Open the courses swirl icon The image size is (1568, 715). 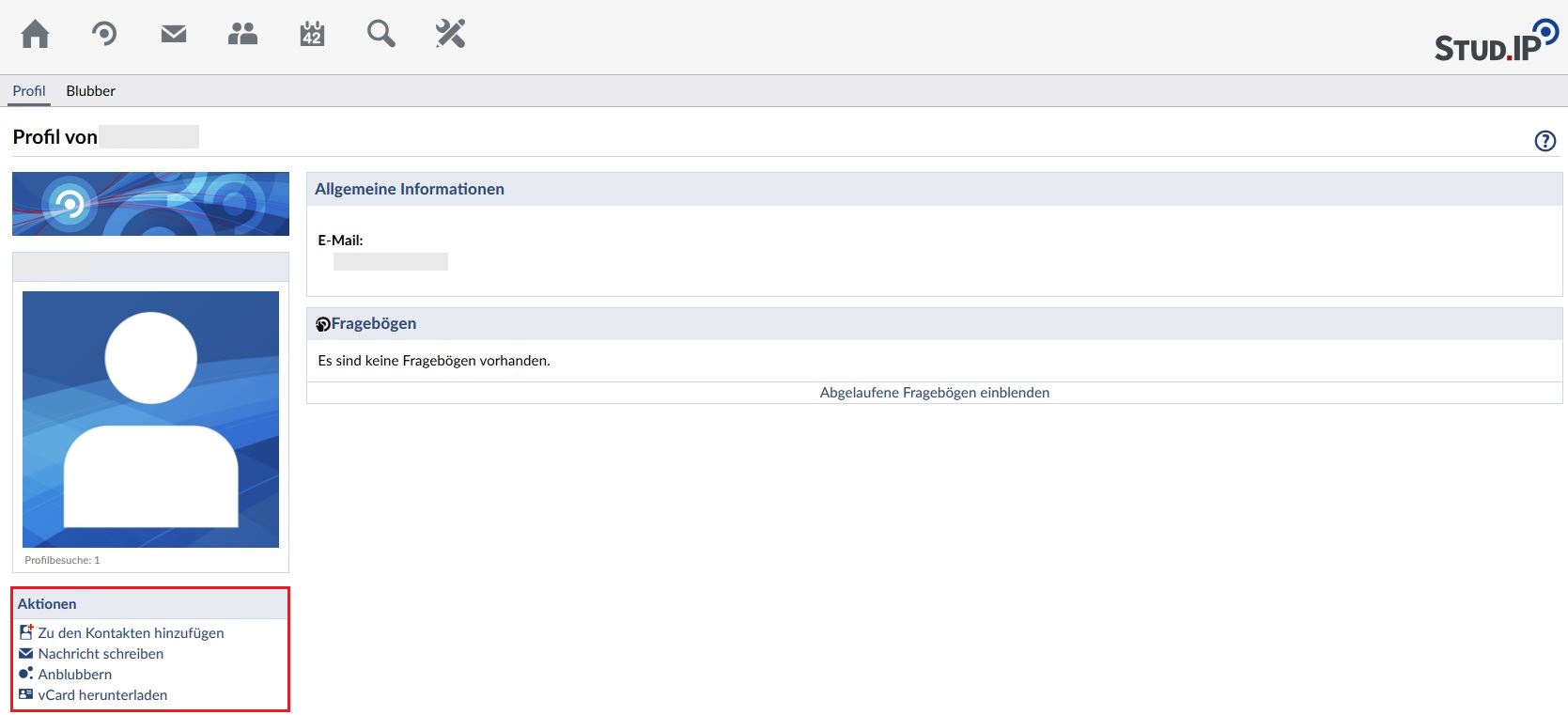coord(104,35)
